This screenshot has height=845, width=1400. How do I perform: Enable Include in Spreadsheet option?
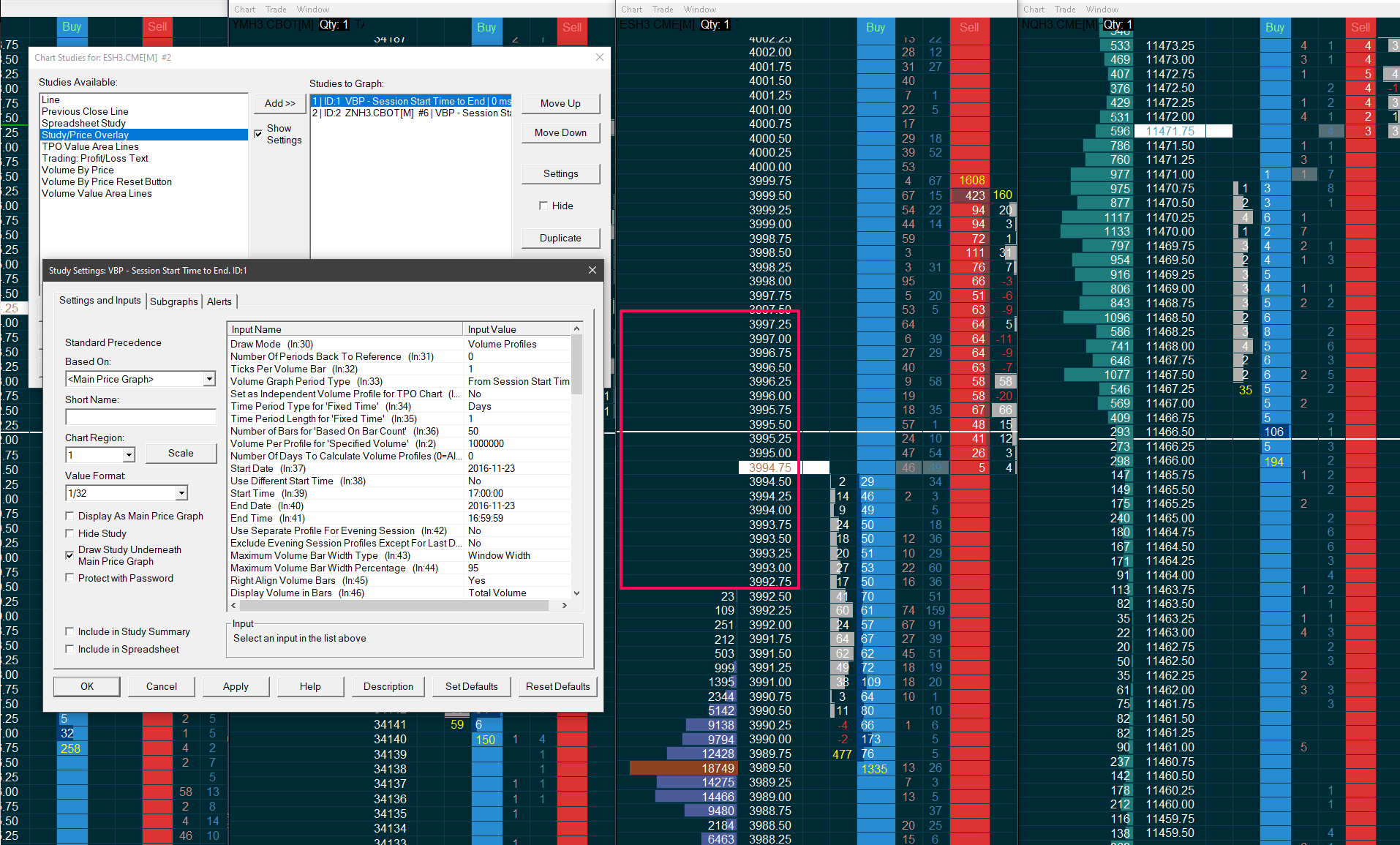coord(70,650)
